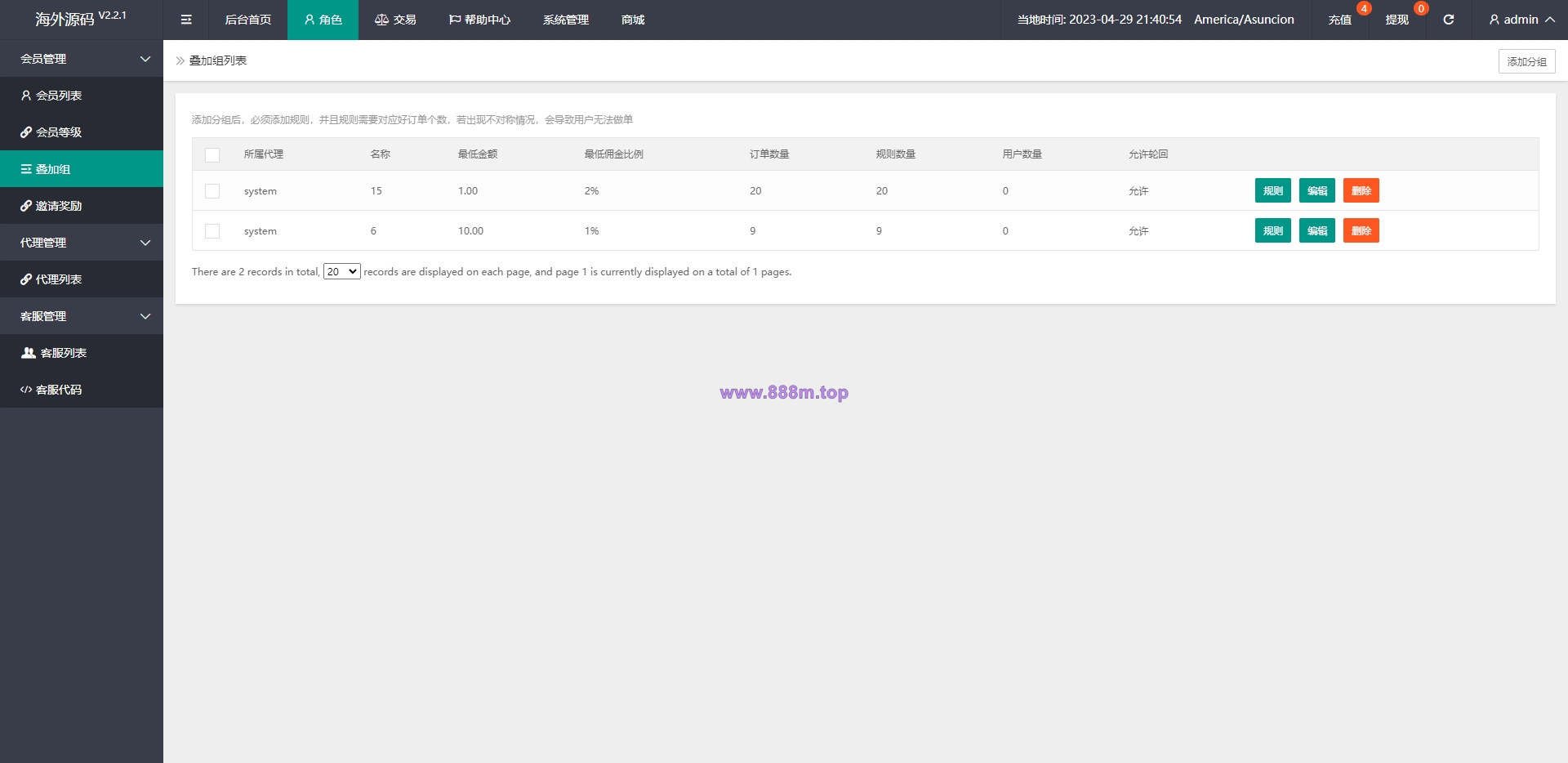Toggle the sidebar collapse hamburger icon
The height and width of the screenshot is (763, 1568).
click(186, 20)
